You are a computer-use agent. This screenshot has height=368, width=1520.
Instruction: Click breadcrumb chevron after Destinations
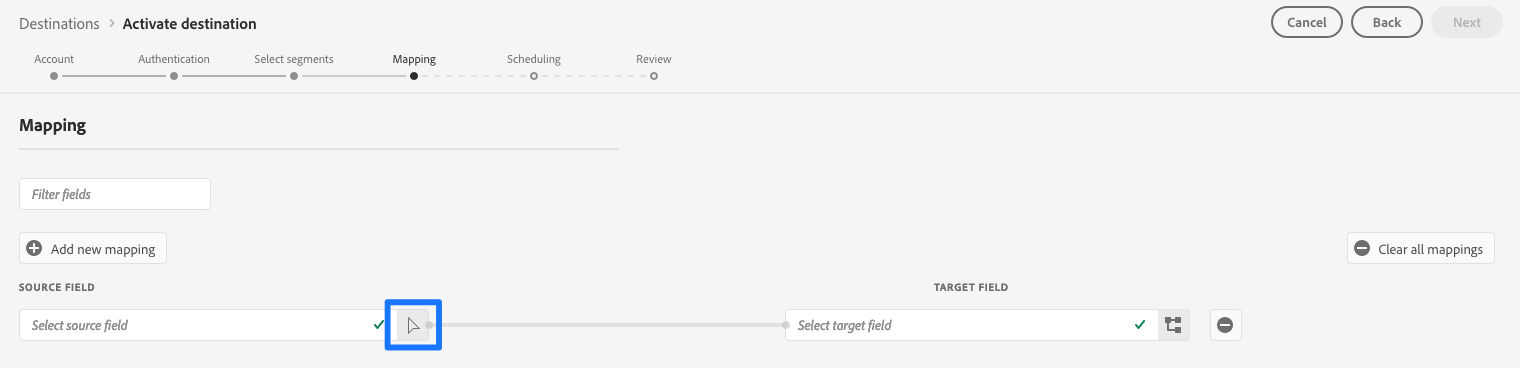[111, 23]
